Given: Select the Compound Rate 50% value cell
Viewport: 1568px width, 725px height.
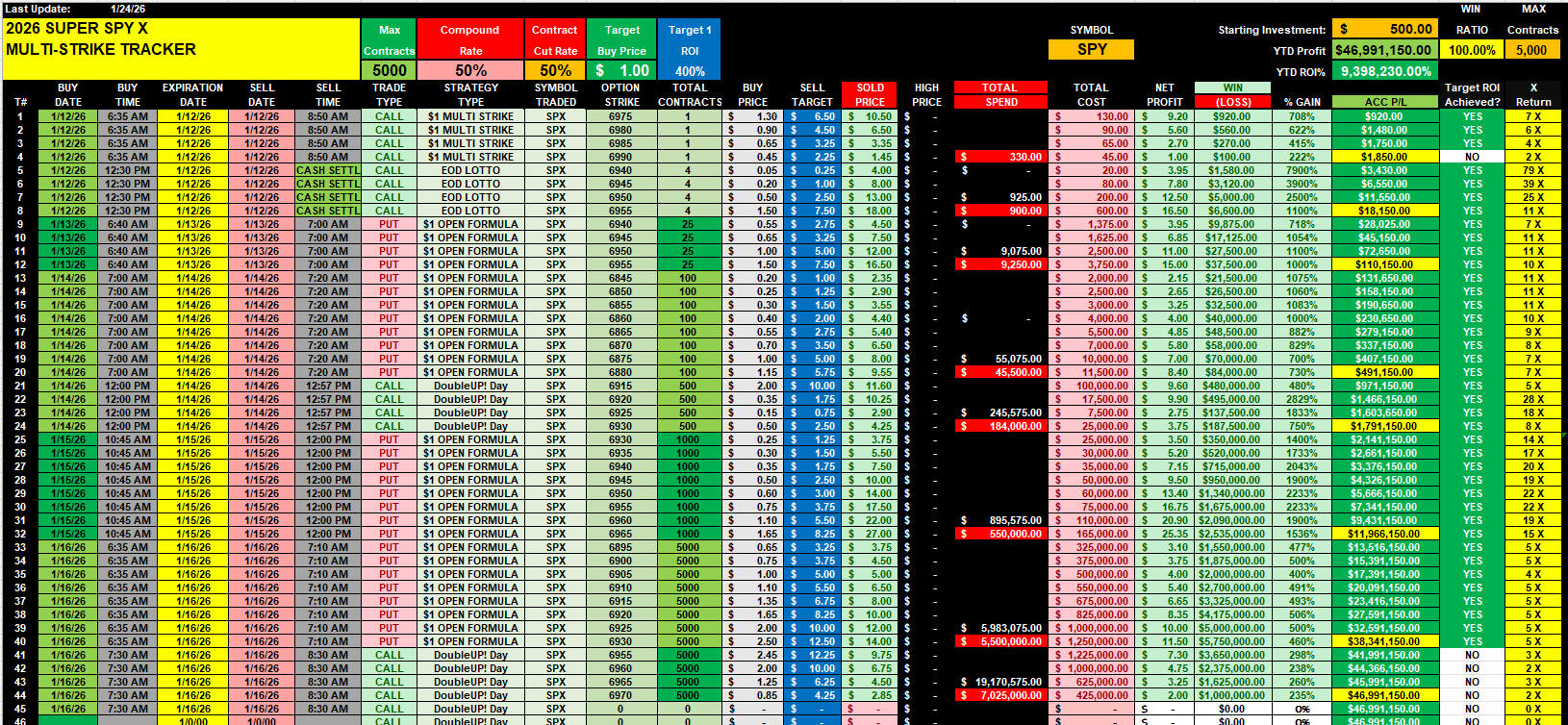Looking at the screenshot, I should 469,70.
